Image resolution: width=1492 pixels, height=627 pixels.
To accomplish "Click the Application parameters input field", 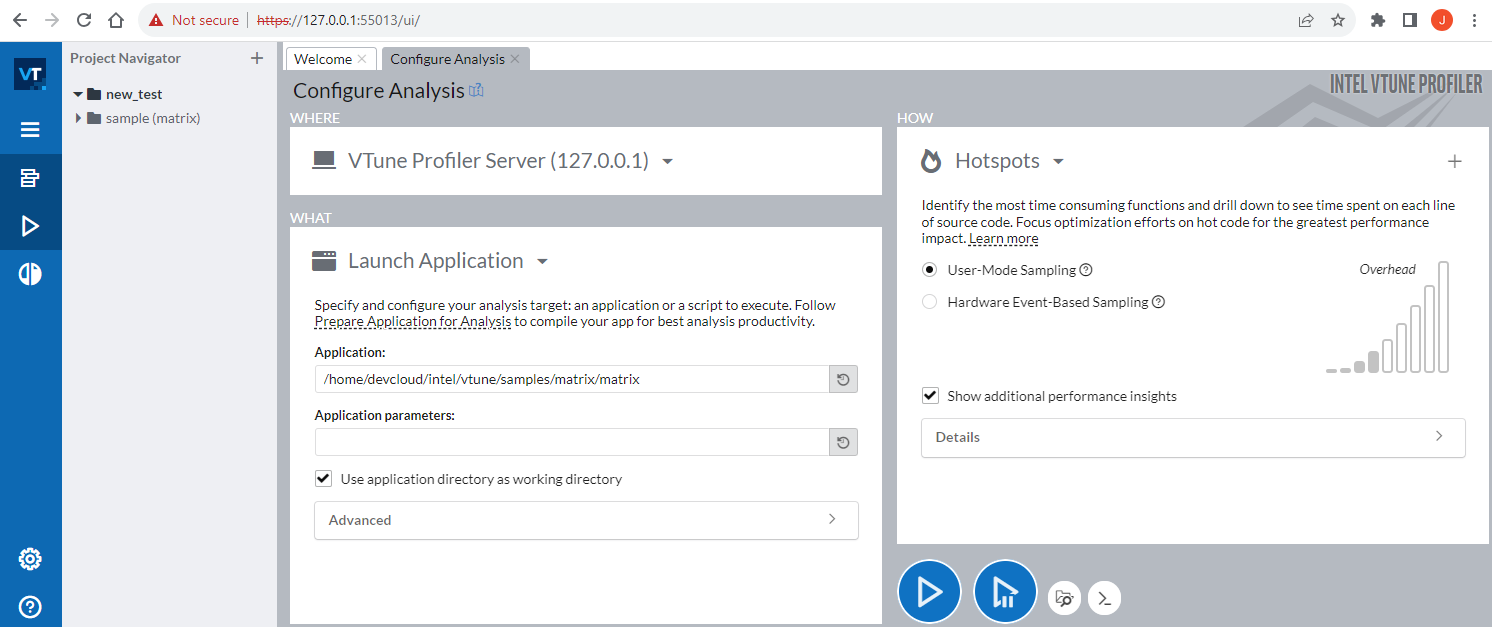I will click(x=571, y=442).
